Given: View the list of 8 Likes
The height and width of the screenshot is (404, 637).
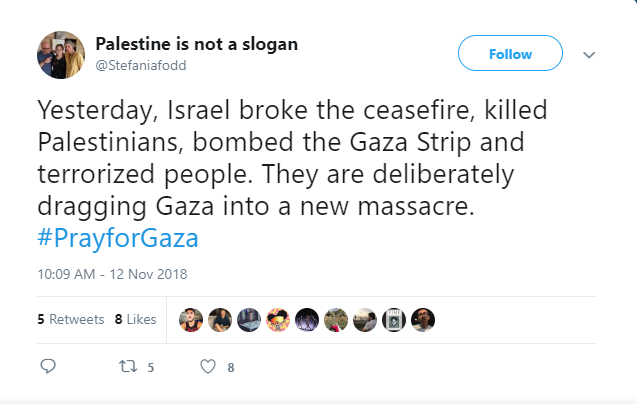Looking at the screenshot, I should click(135, 319).
